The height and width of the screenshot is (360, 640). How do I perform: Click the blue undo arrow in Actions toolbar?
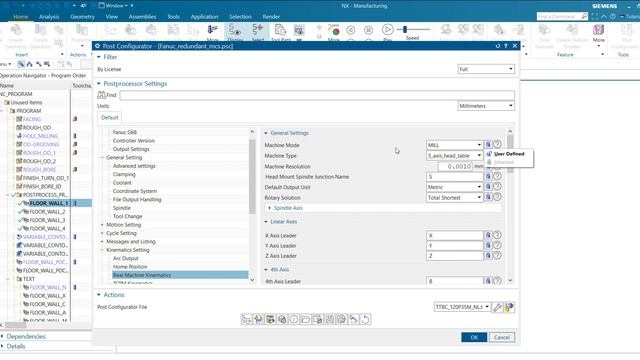(353, 319)
